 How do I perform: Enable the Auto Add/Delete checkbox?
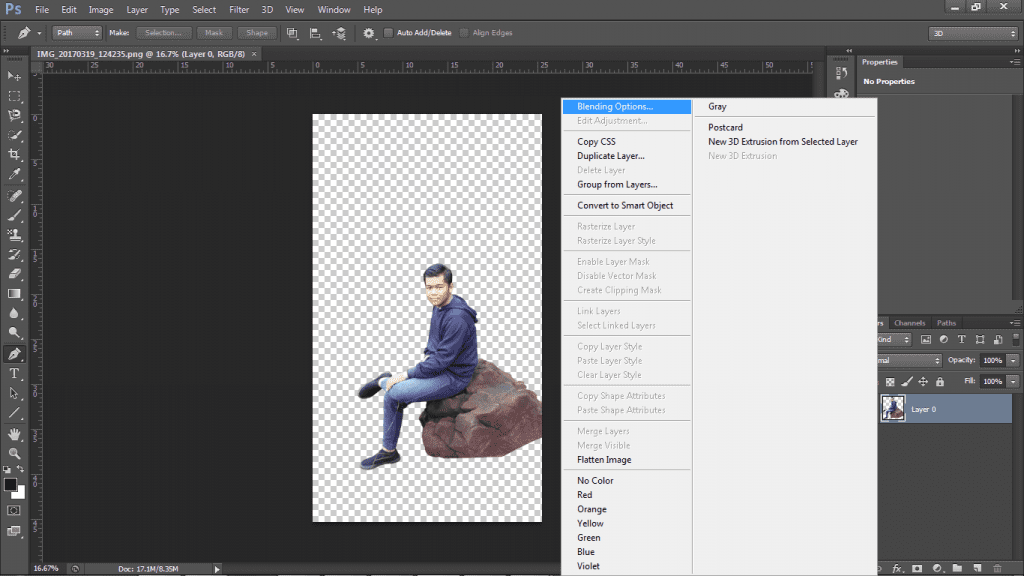pyautogui.click(x=389, y=33)
